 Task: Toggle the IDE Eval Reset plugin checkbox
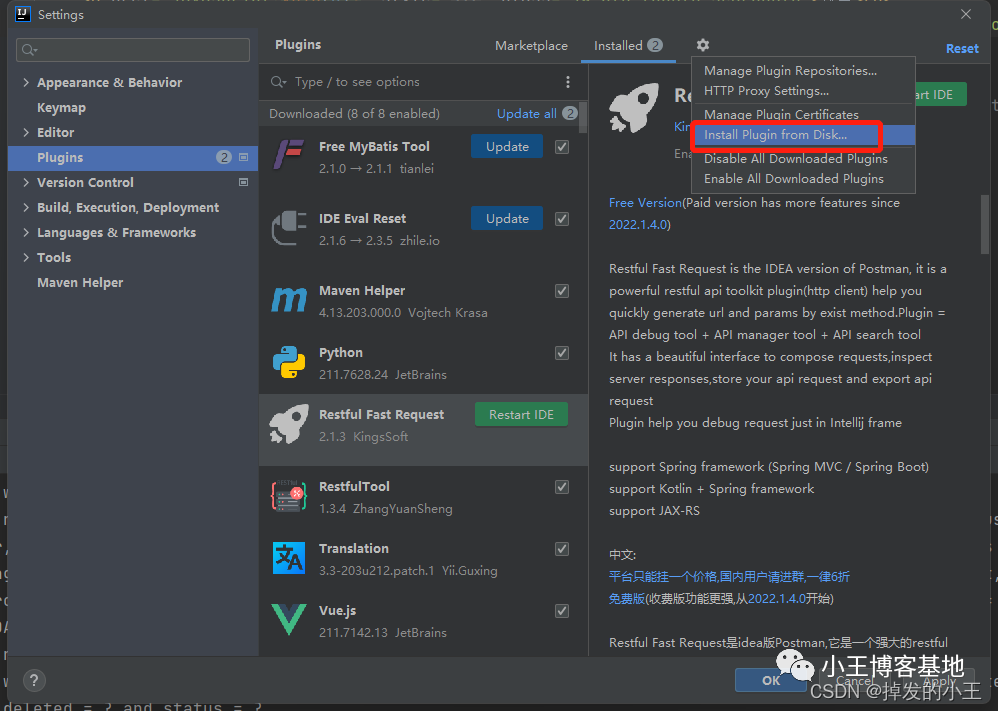tap(562, 219)
